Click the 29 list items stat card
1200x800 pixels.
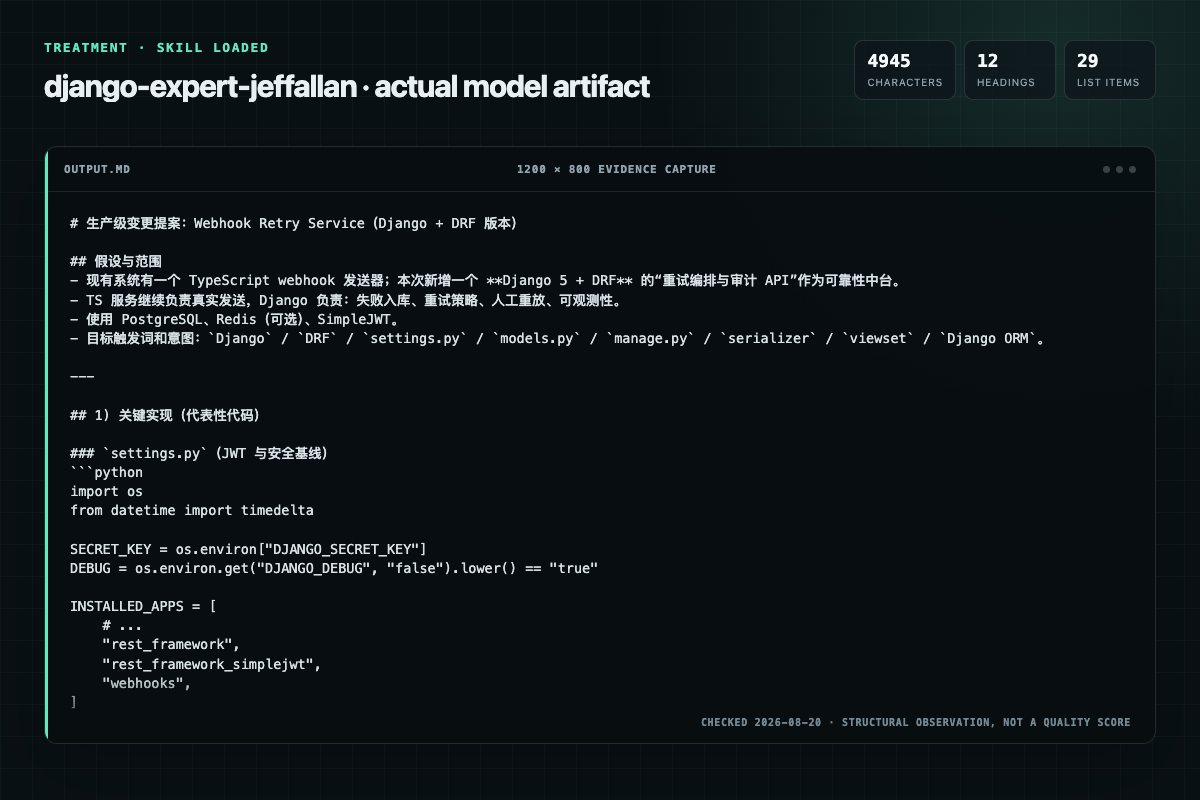click(x=1109, y=70)
